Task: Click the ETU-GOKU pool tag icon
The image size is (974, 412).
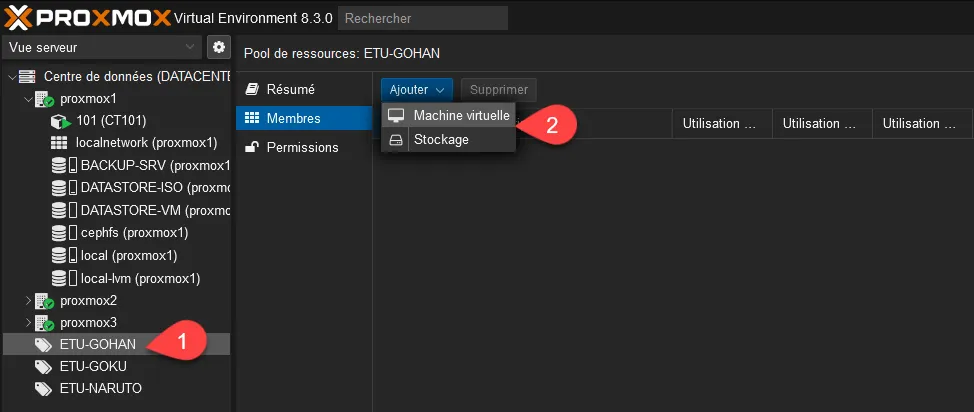Action: coord(43,366)
